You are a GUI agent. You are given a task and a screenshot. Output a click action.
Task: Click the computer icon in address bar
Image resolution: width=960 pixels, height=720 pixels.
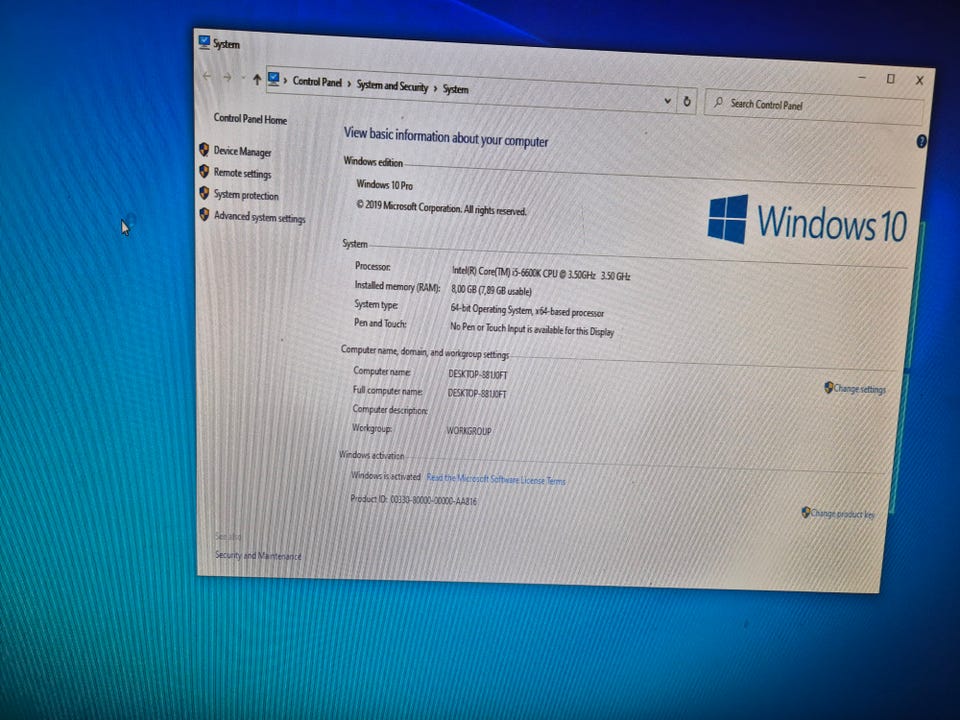click(x=274, y=79)
